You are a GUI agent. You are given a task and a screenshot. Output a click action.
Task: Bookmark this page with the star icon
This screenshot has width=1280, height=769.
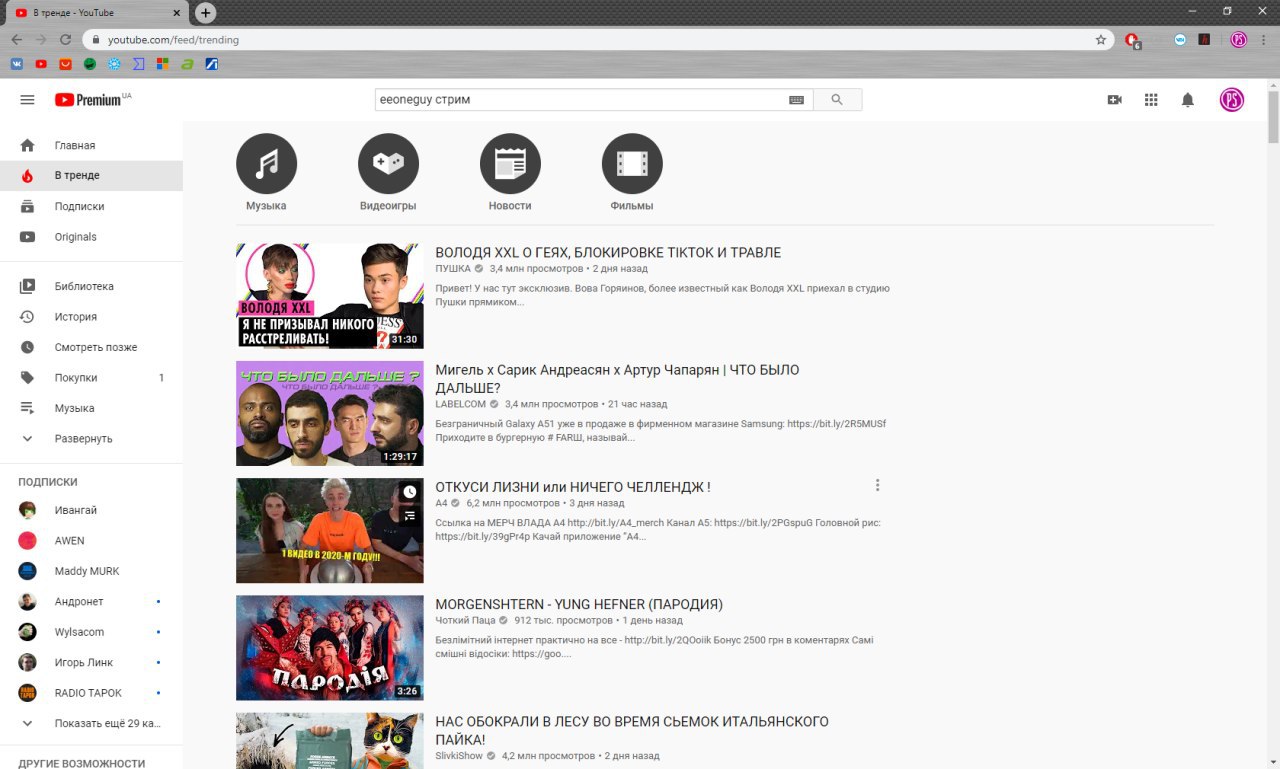click(1101, 40)
